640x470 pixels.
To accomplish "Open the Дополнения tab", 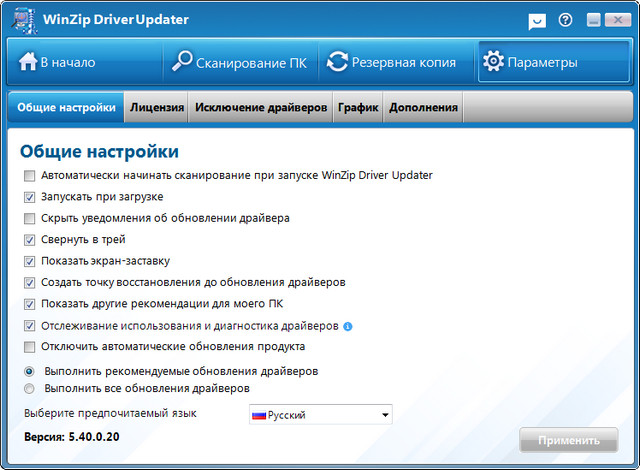I will 423,108.
